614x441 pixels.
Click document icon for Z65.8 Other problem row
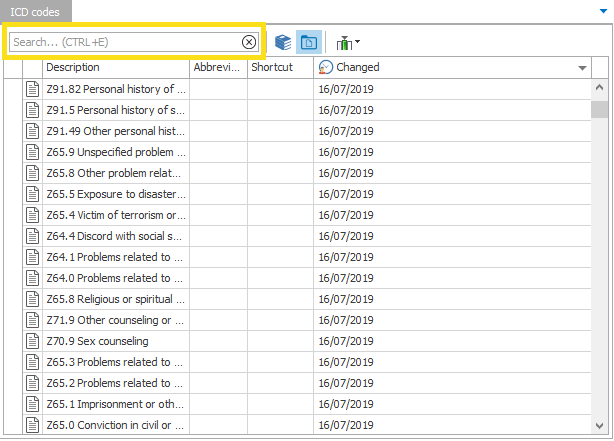[x=33, y=173]
